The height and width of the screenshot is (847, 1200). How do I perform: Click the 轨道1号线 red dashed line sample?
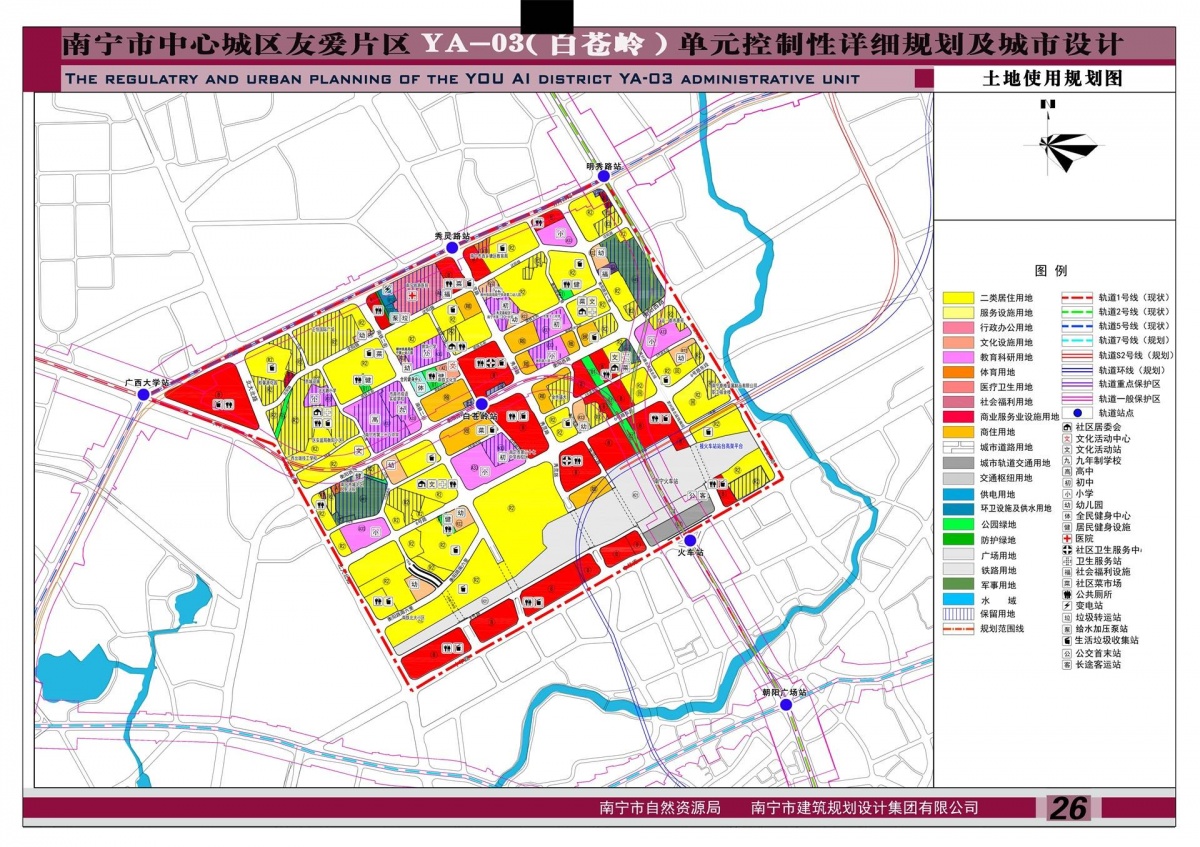1076,298
